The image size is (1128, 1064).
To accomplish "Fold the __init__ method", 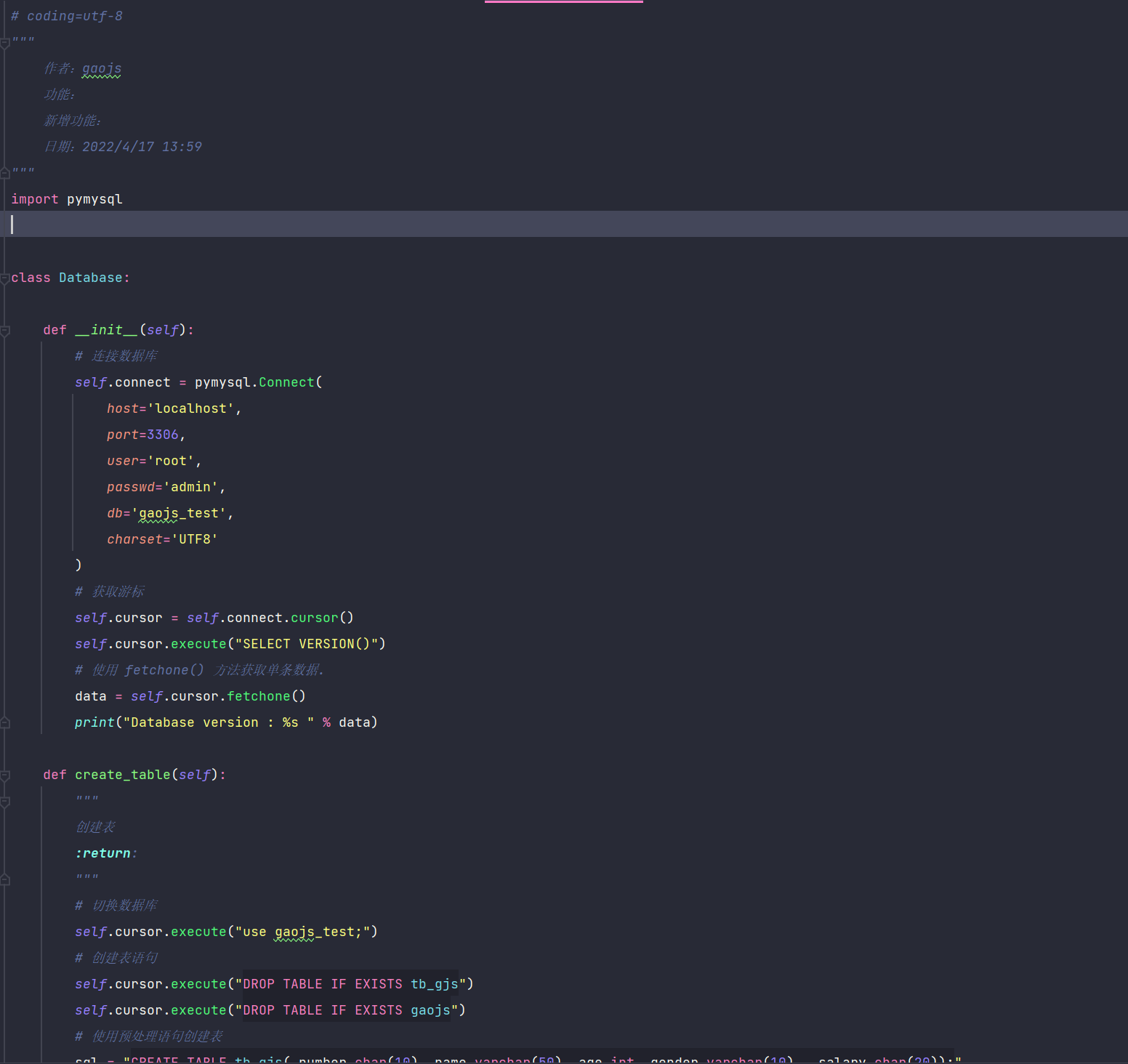I will [5, 331].
